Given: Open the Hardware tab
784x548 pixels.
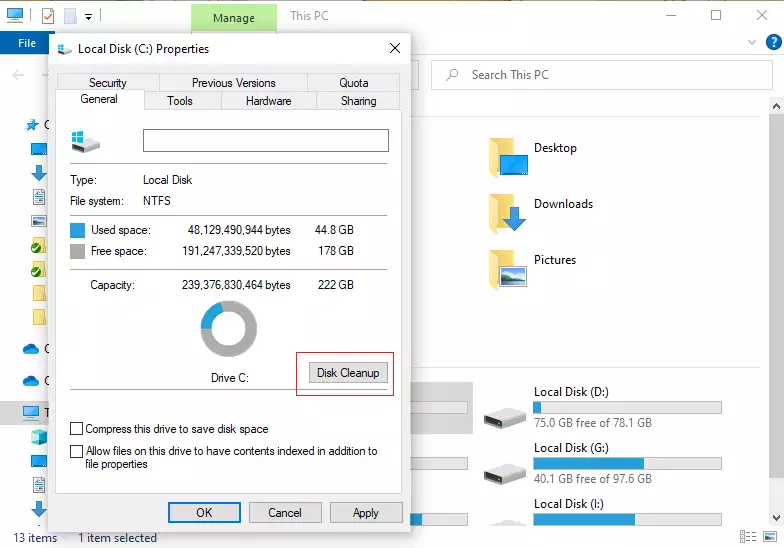Looking at the screenshot, I should [x=268, y=100].
